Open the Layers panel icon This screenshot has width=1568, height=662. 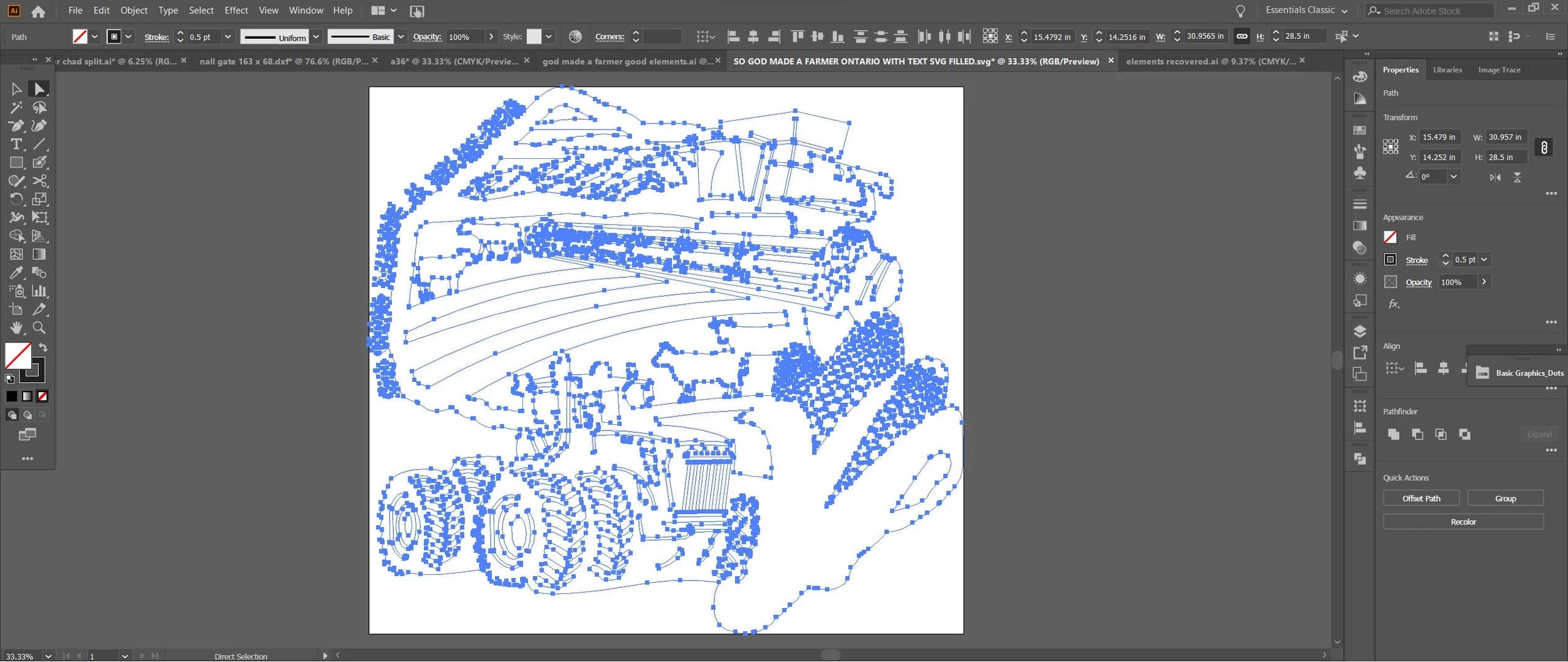(x=1360, y=331)
